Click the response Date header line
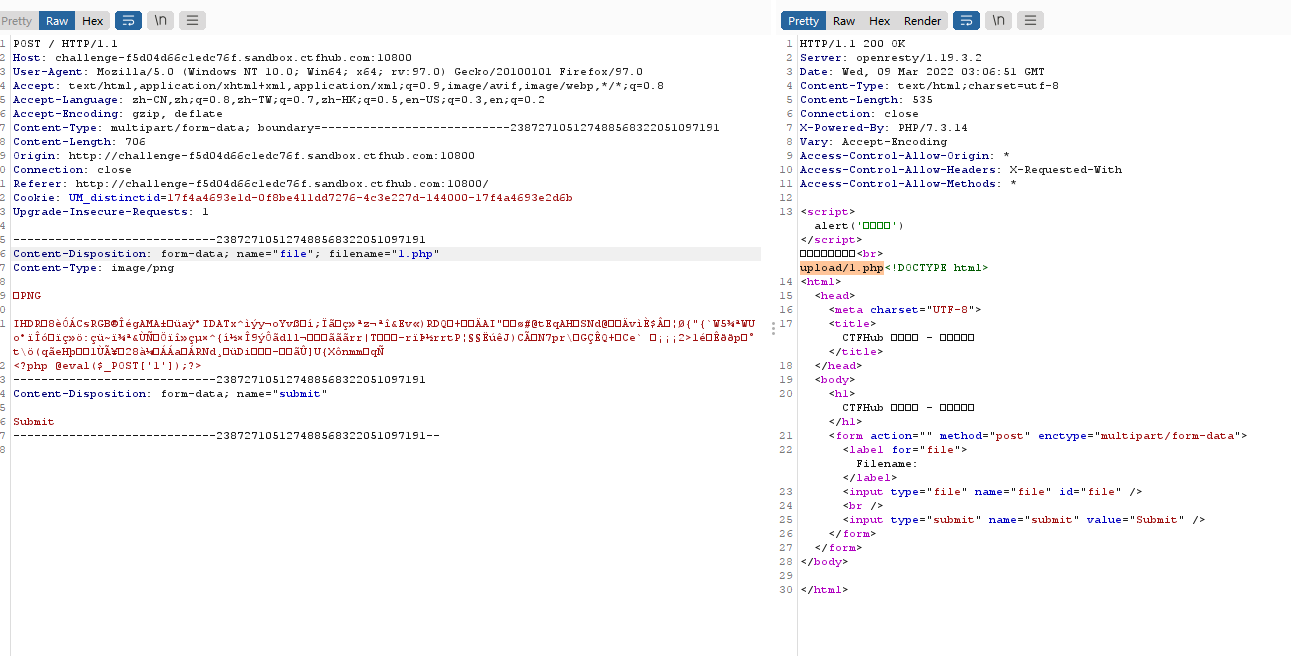 point(922,72)
